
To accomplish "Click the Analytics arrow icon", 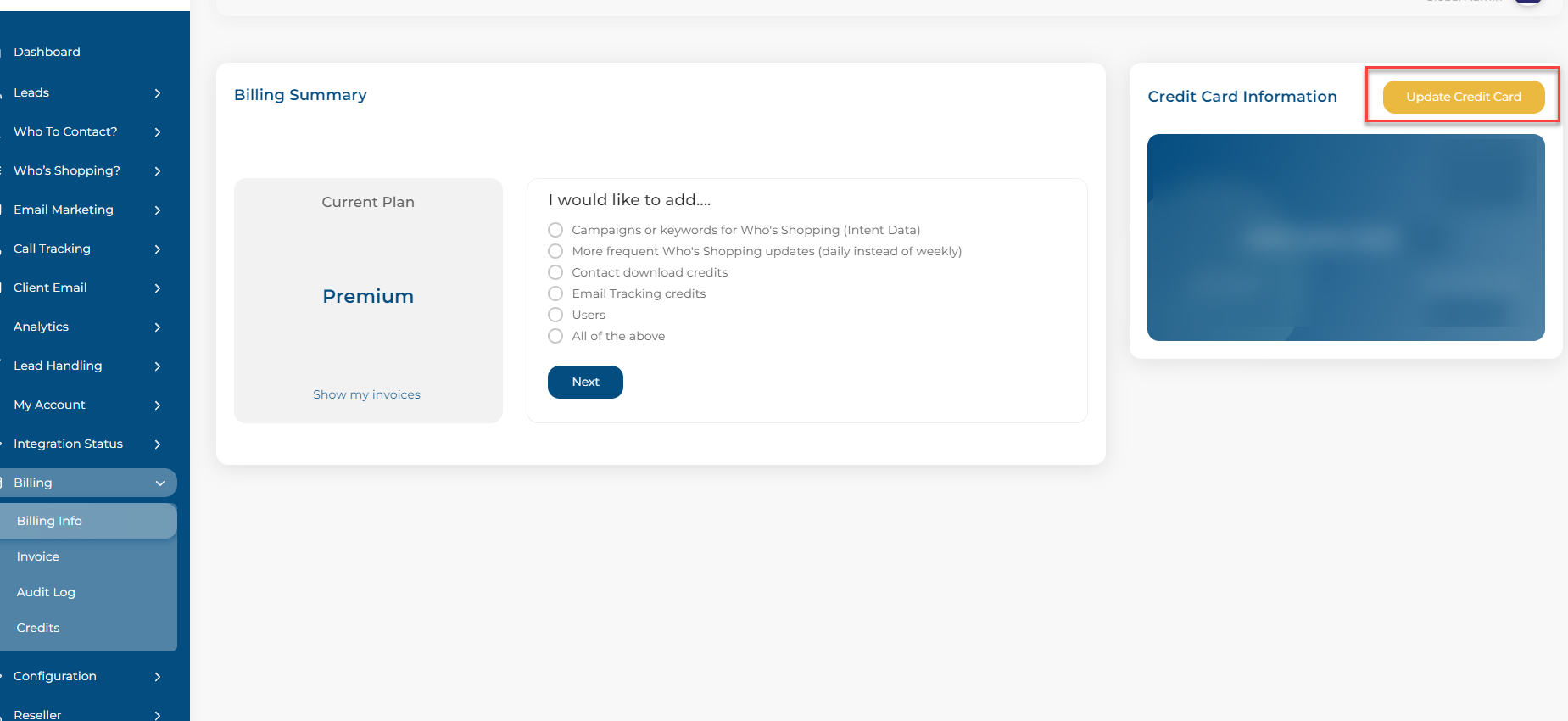I will tap(158, 327).
